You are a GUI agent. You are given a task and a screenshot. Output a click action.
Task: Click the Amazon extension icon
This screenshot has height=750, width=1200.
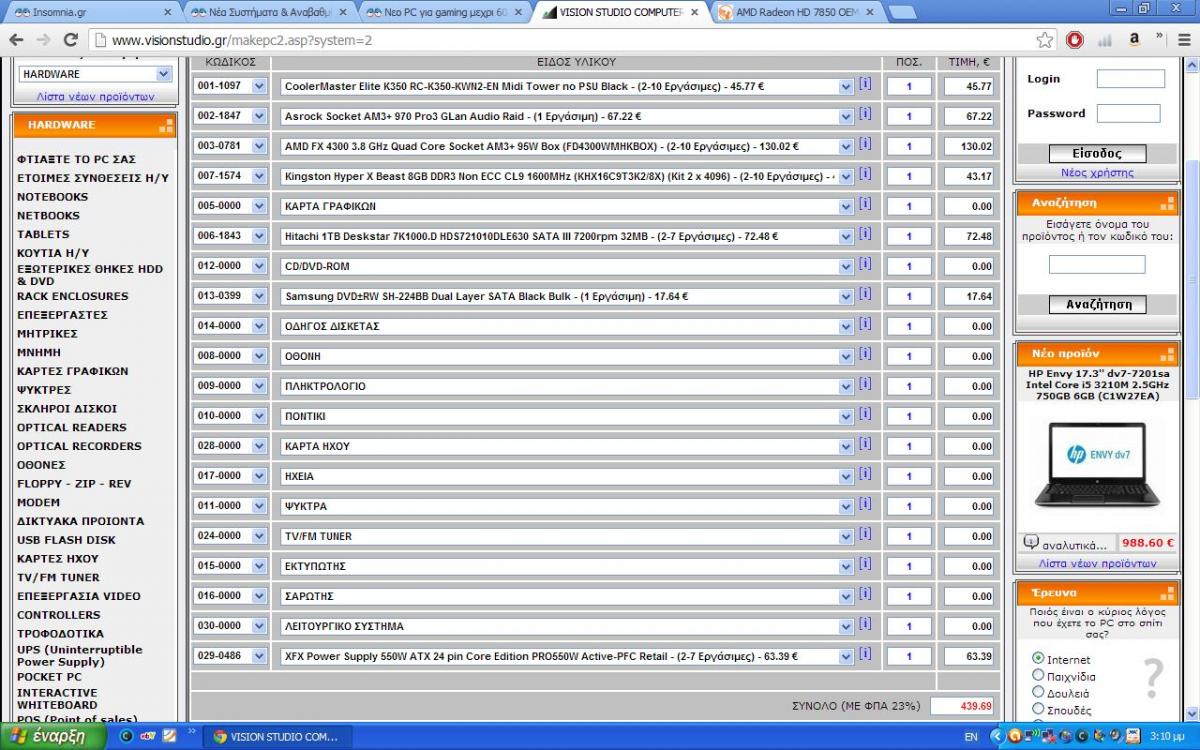click(1135, 40)
